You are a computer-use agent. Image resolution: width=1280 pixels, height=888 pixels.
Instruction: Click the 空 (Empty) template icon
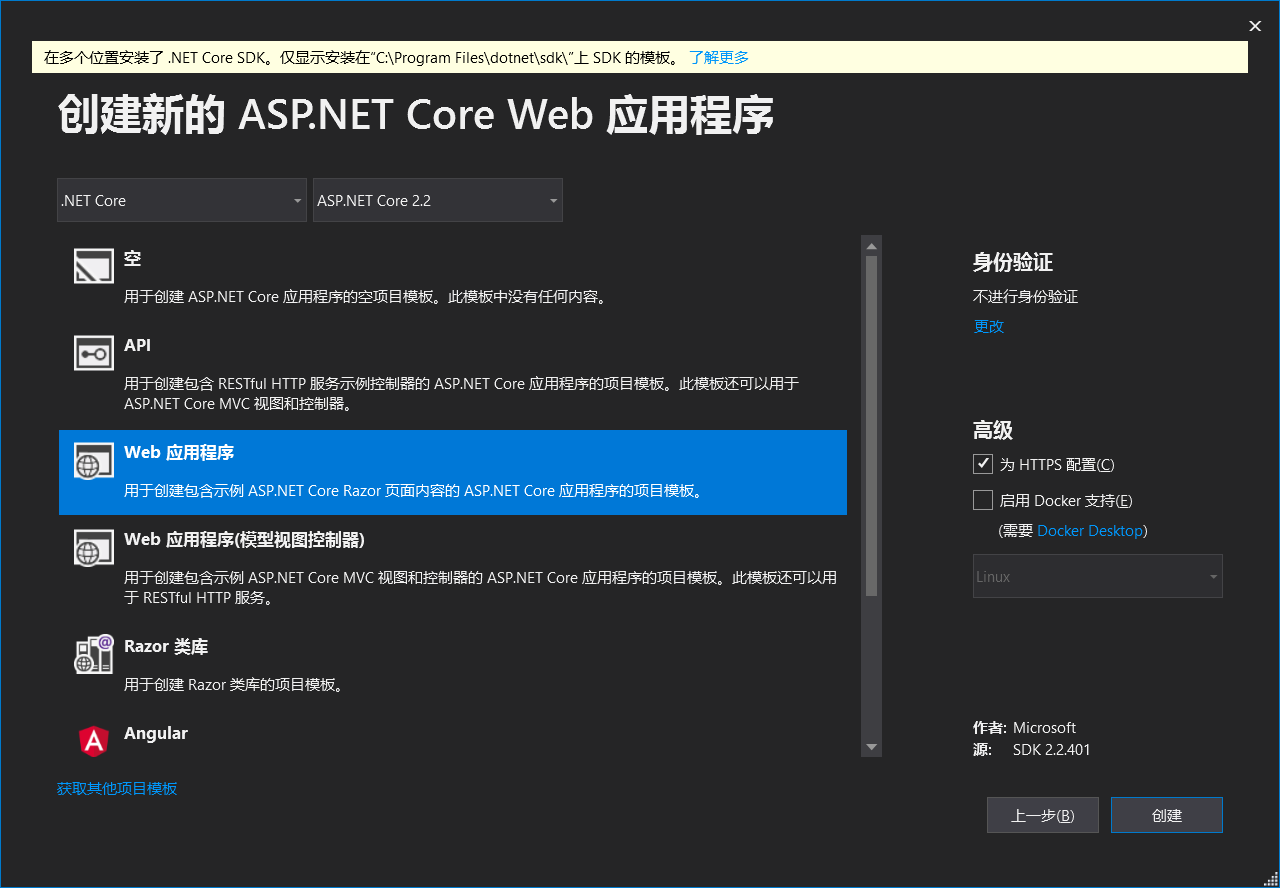pos(93,266)
